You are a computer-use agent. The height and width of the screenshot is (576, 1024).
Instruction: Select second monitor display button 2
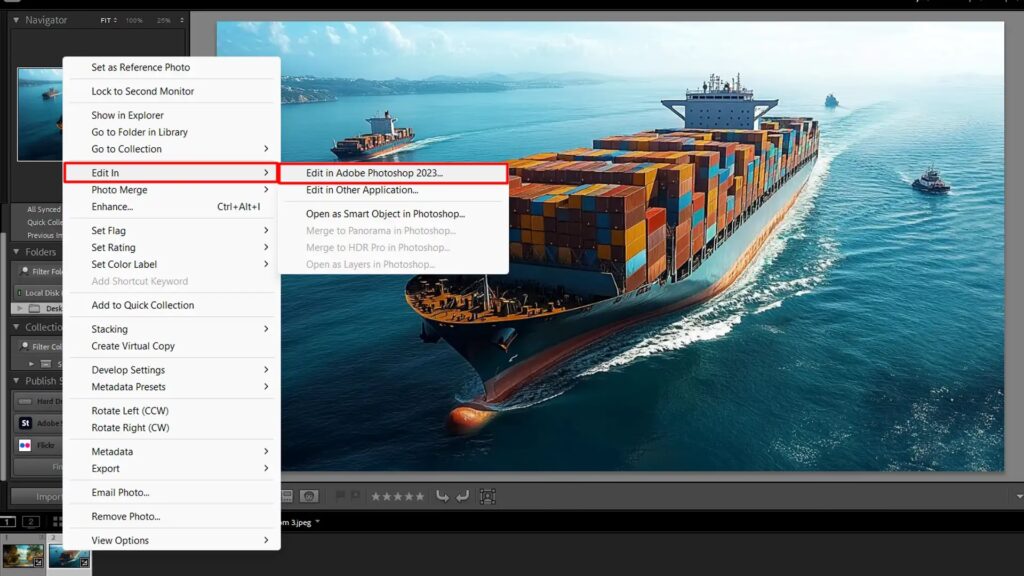[31, 522]
